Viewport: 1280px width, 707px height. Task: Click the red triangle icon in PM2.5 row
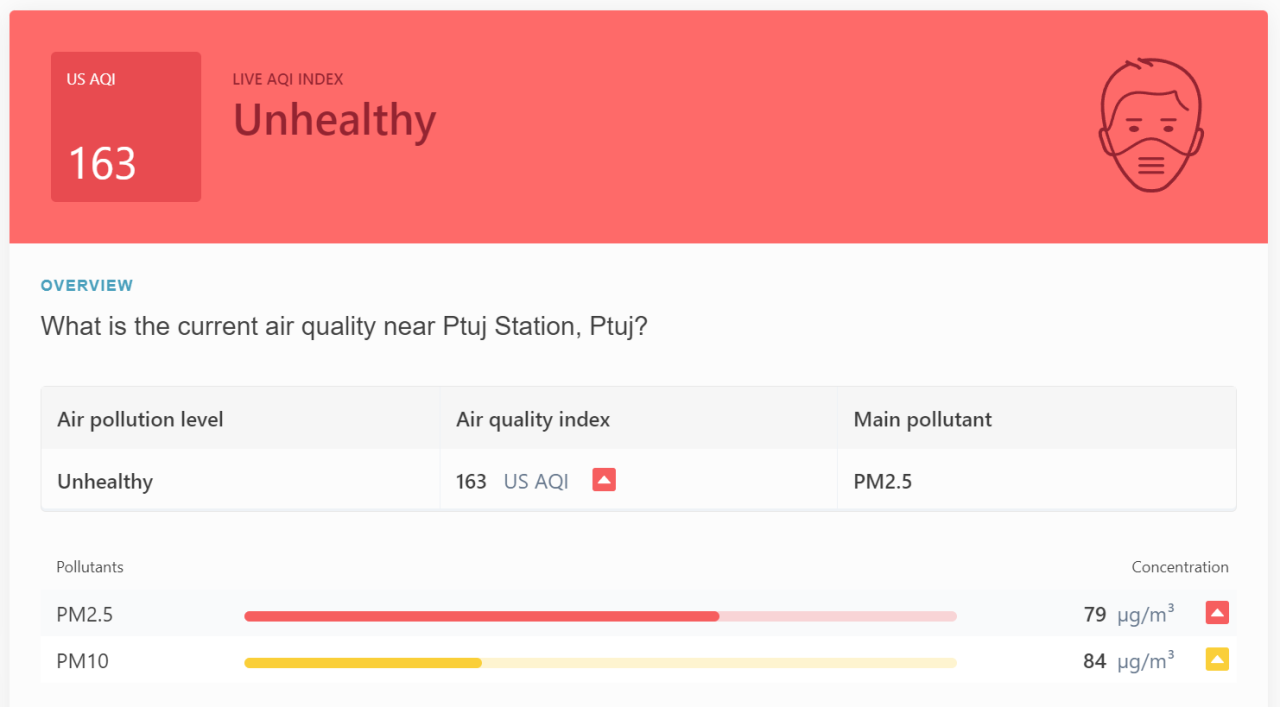[x=1217, y=613]
